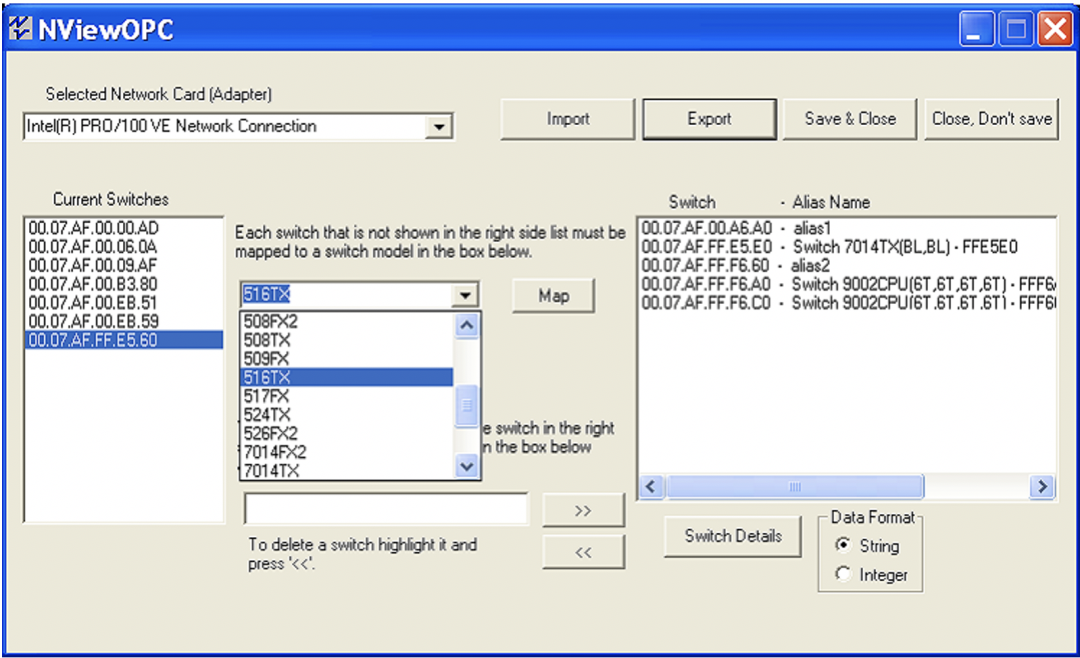The width and height of the screenshot is (1080, 658).
Task: Open Switch Details
Action: click(733, 536)
